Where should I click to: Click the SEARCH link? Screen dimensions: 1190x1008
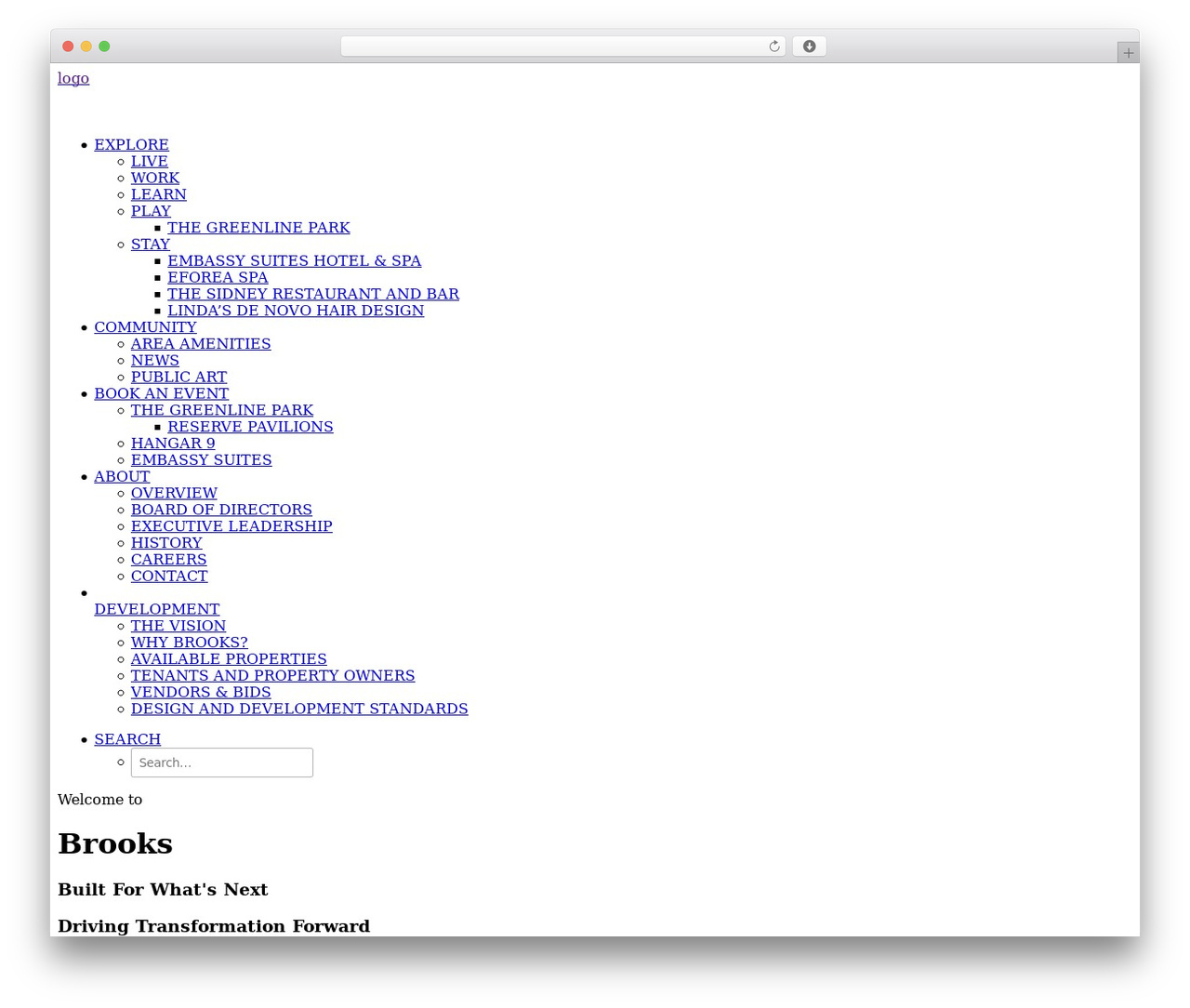coord(127,739)
